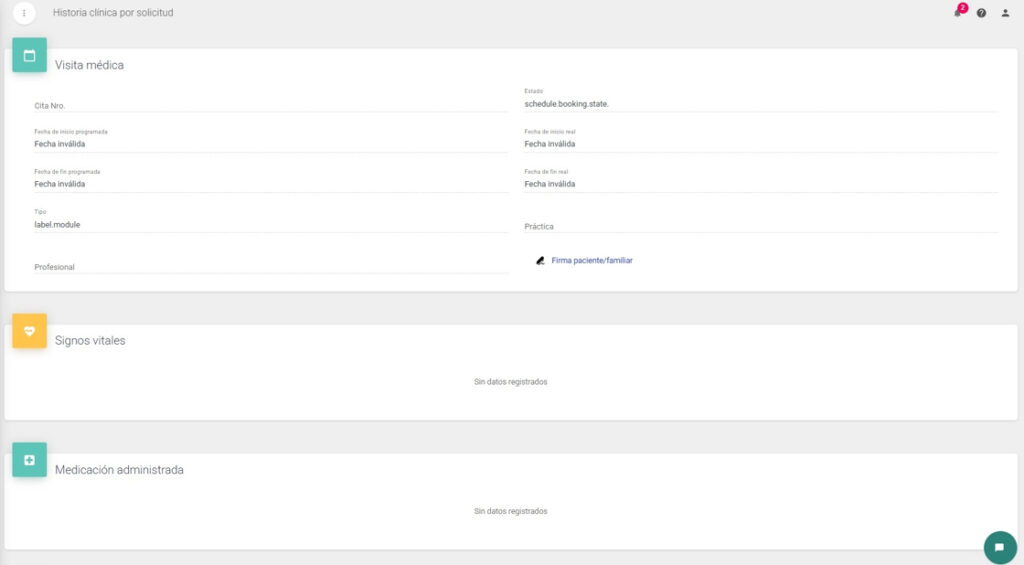Click the Signos vitales heart icon
The width and height of the screenshot is (1024, 565).
29,331
